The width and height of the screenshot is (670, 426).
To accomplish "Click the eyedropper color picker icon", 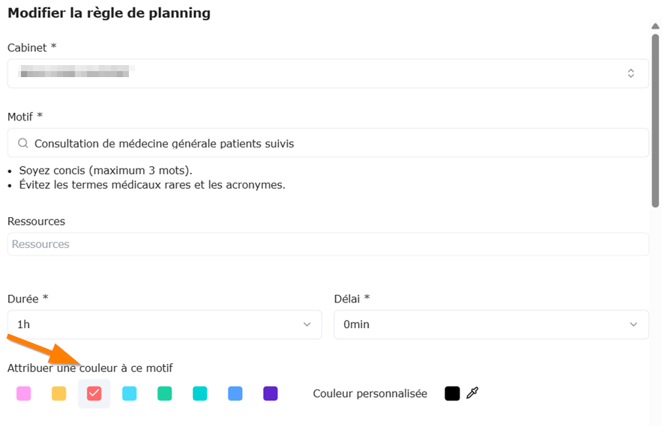I will 472,393.
